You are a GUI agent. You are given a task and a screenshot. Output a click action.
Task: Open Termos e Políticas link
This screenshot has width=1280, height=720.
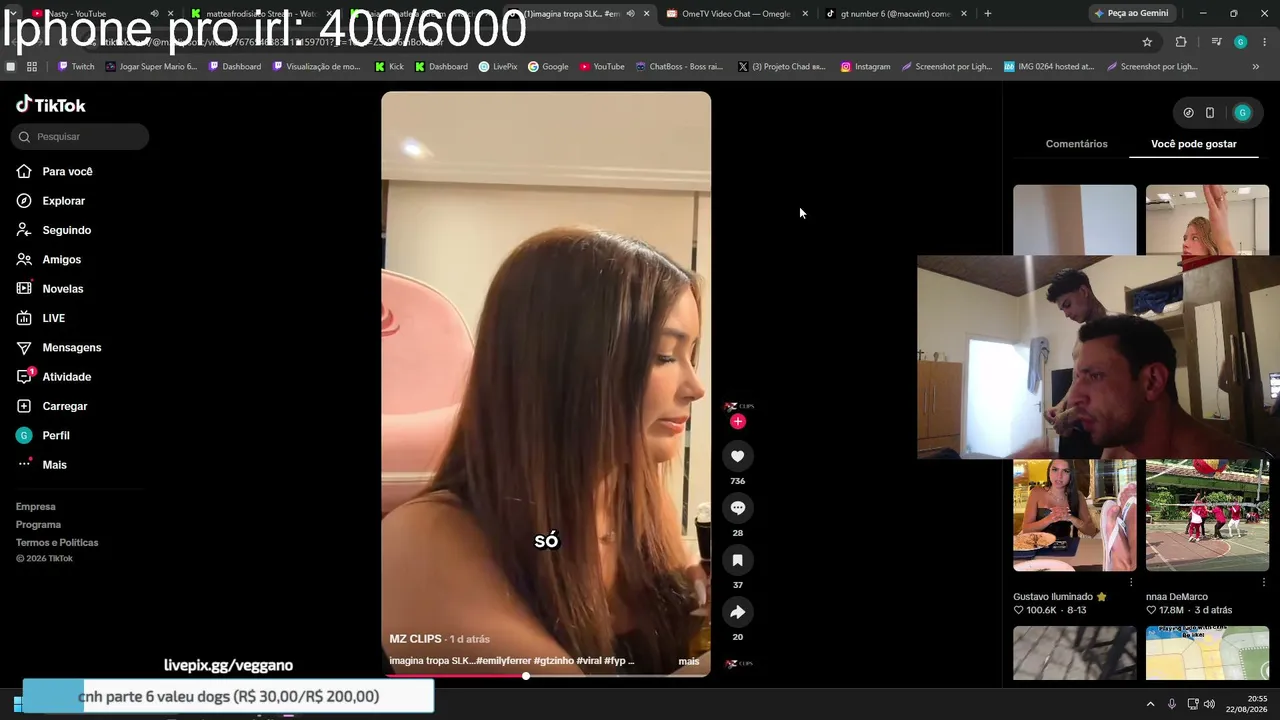(x=57, y=543)
